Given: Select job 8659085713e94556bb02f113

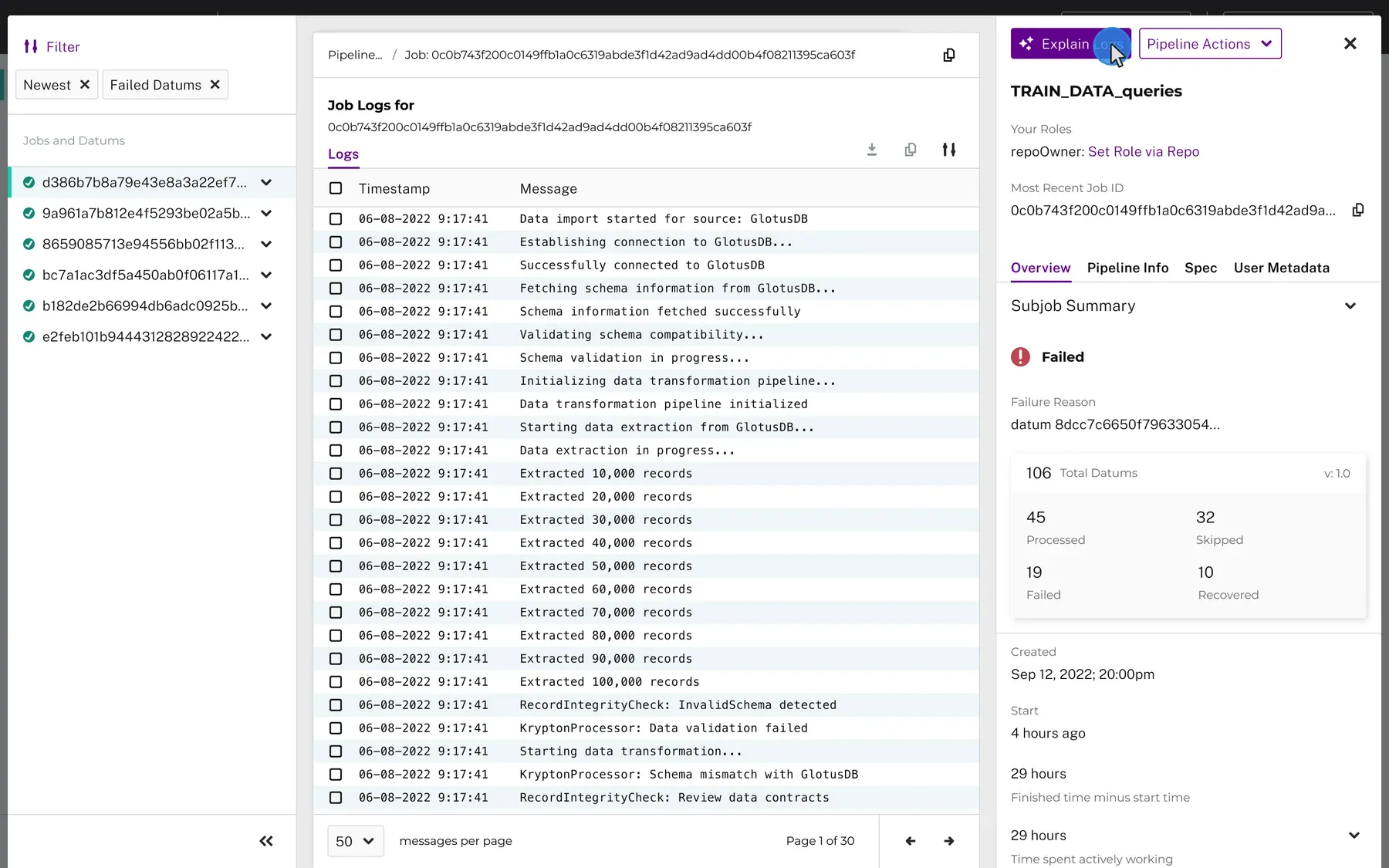Looking at the screenshot, I should click(x=144, y=244).
